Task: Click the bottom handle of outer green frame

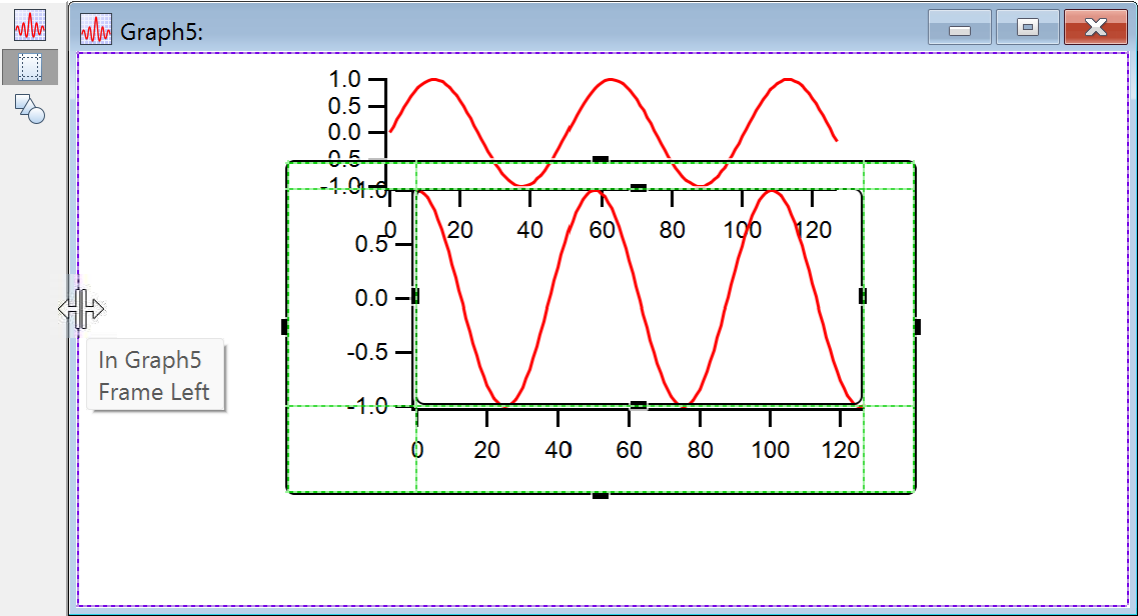Action: click(600, 495)
